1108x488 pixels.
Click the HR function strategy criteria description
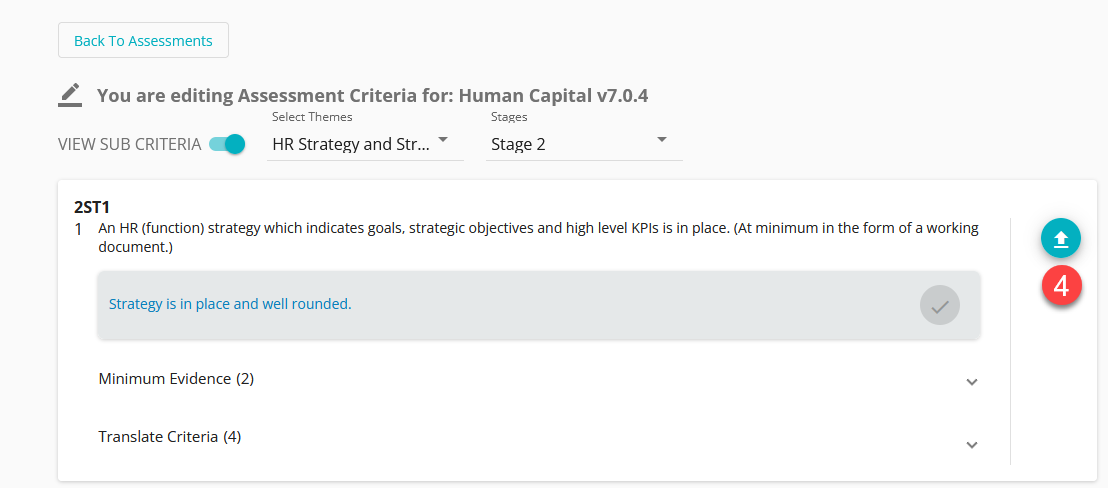(x=538, y=238)
